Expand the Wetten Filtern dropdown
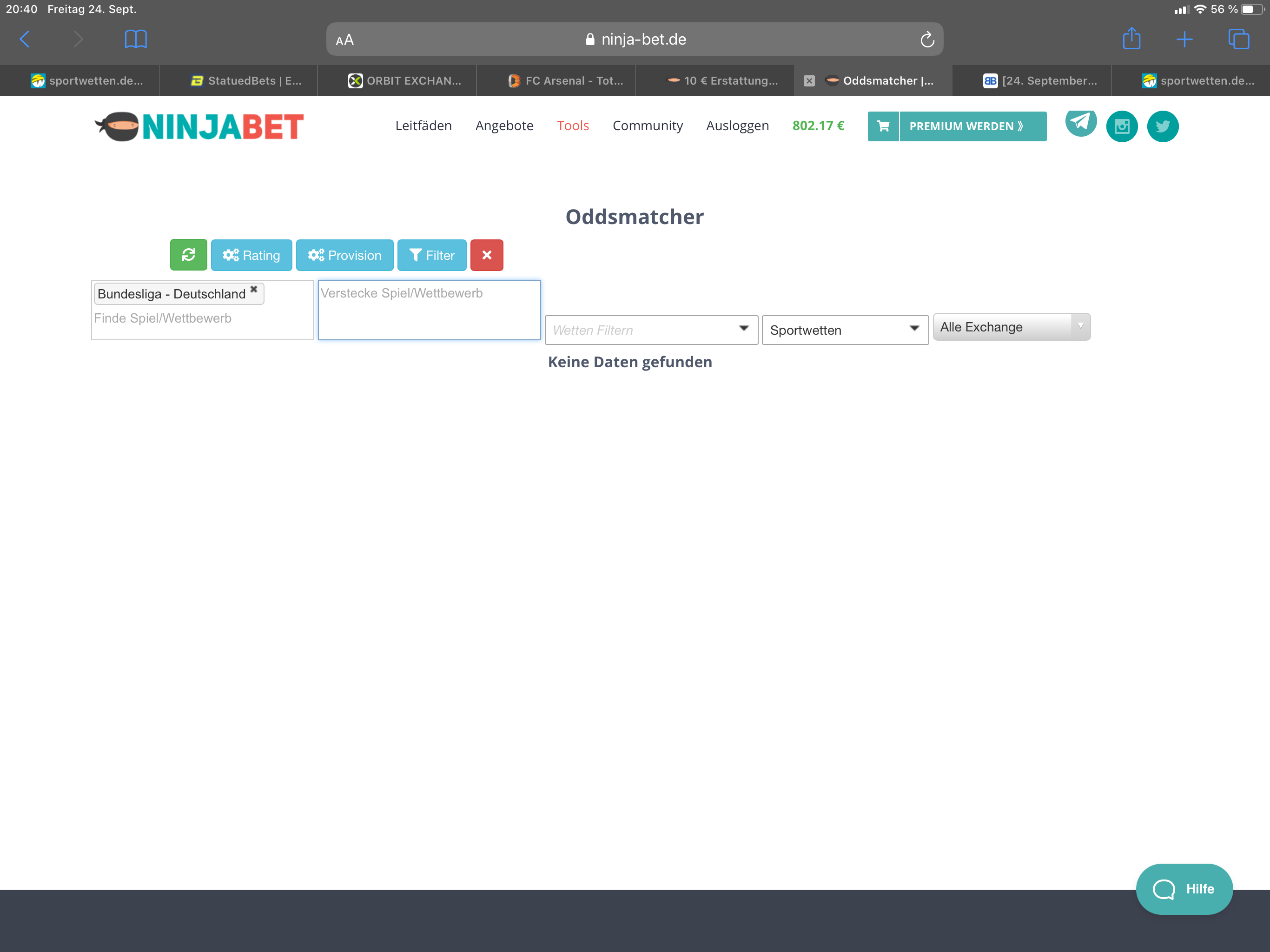 point(651,330)
